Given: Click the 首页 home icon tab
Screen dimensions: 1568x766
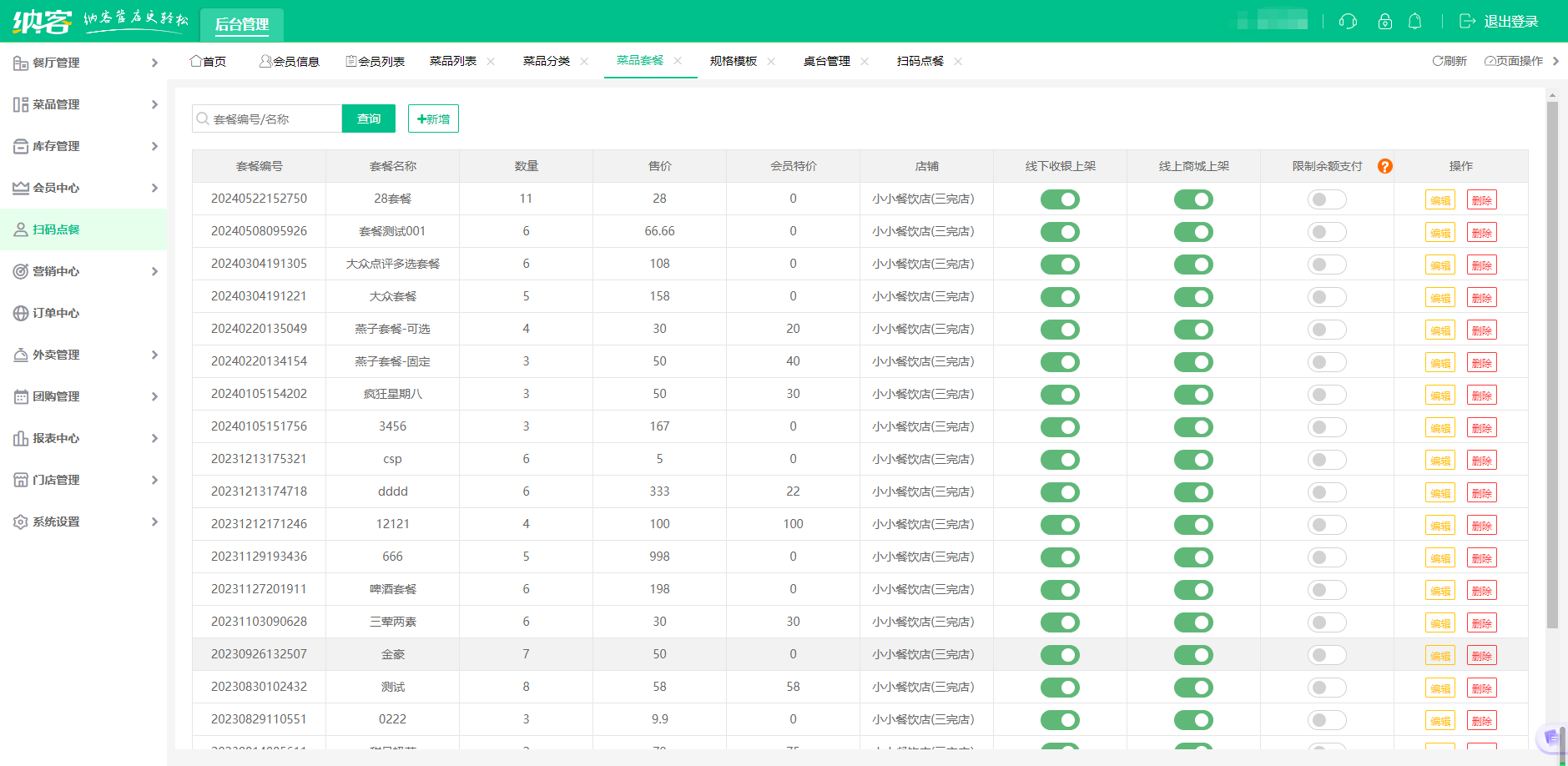Looking at the screenshot, I should click(x=196, y=61).
